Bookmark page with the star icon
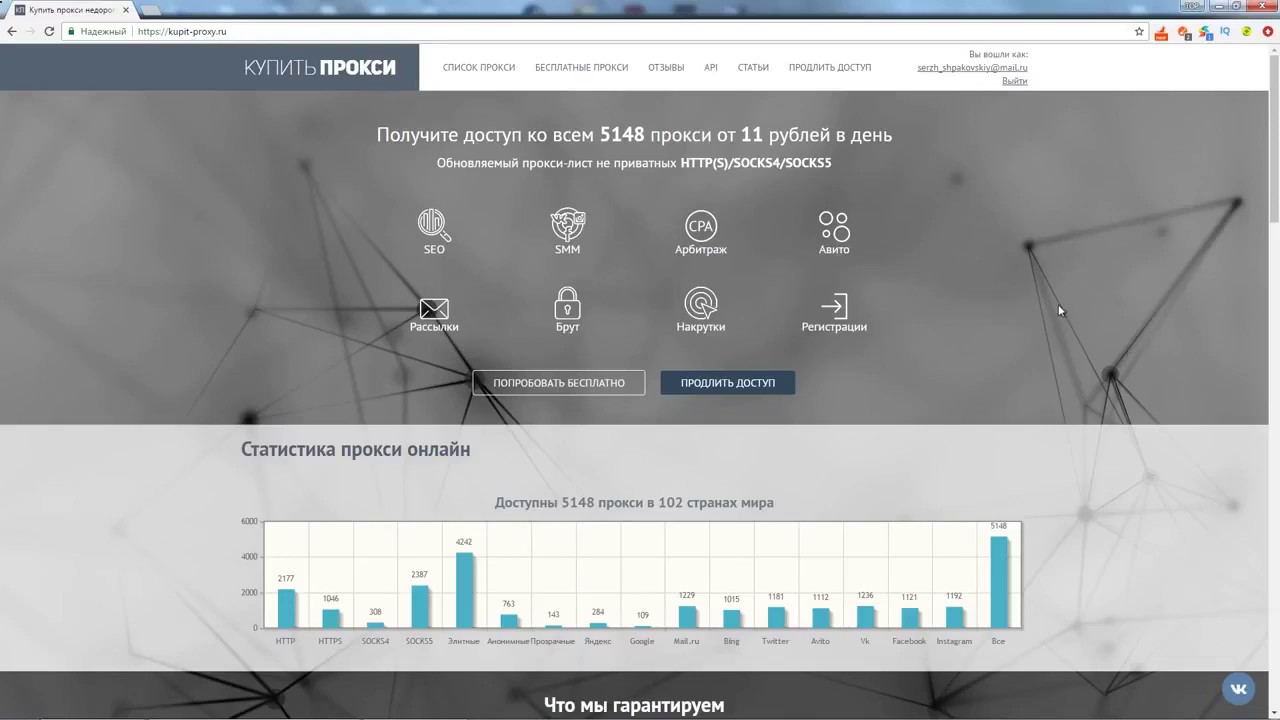Screen dimensions: 1280x720 tap(1139, 31)
